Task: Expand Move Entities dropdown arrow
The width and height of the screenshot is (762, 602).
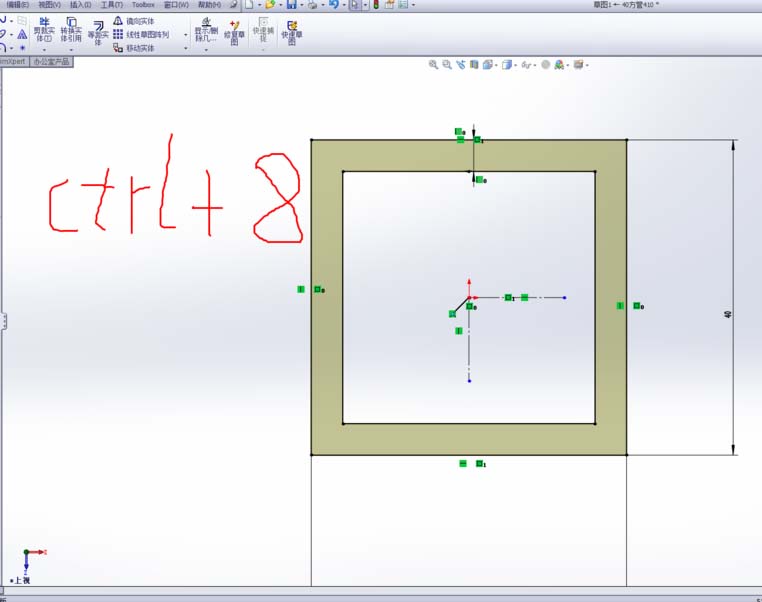Action: point(186,48)
